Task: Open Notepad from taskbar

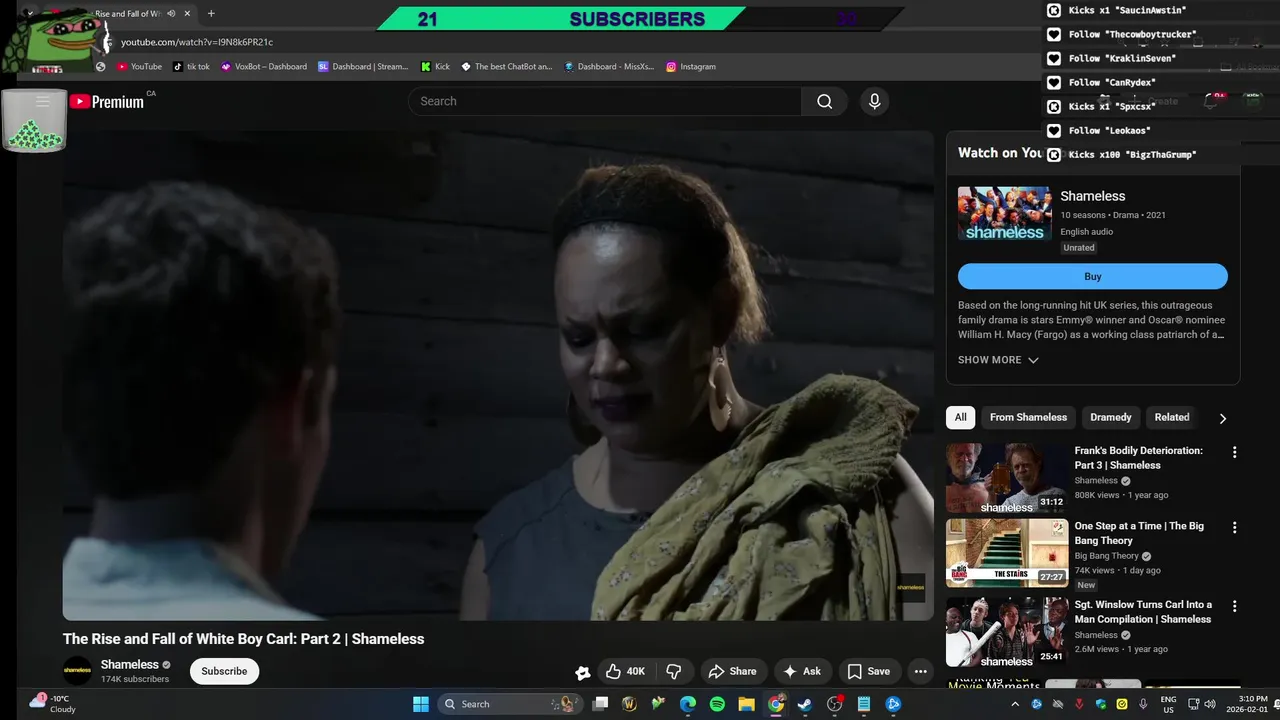Action: tap(864, 704)
